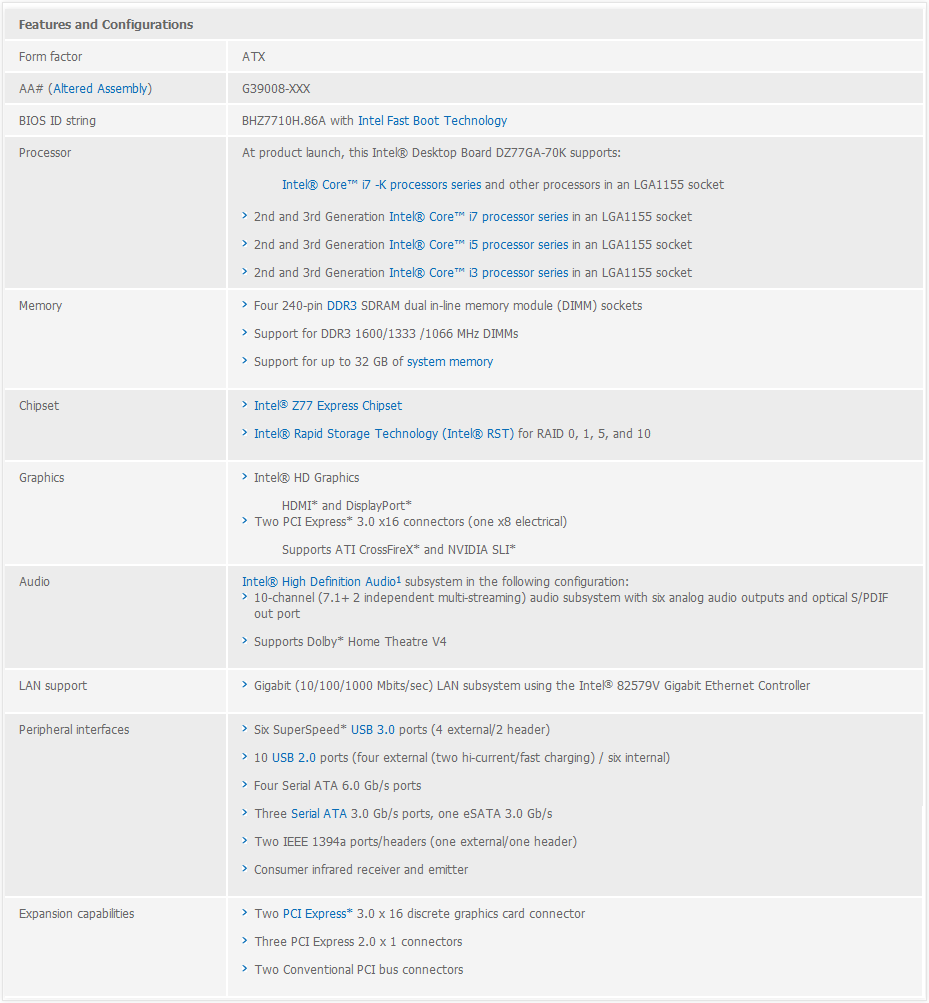Follow the Intel Core i3 processor series link
This screenshot has height=1003, width=929.
(479, 273)
